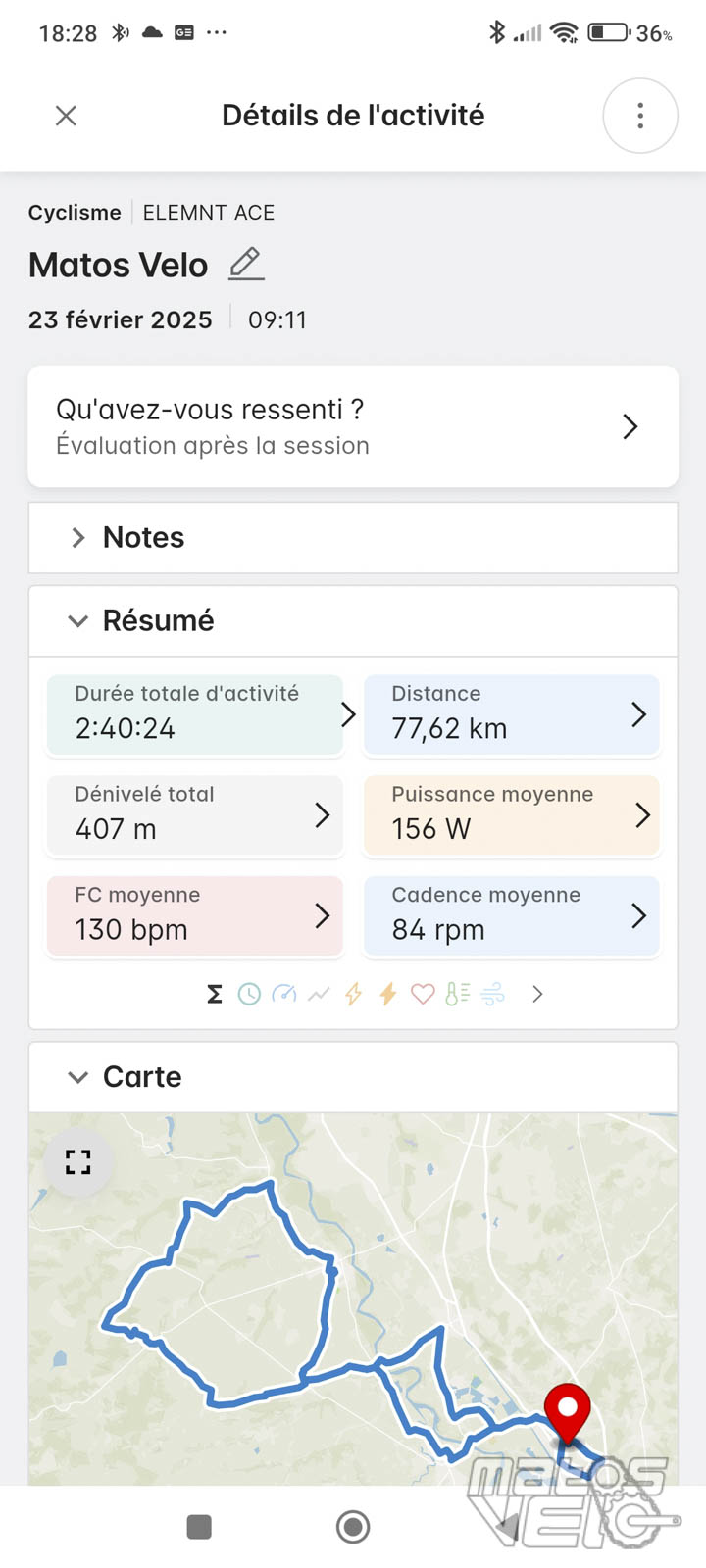This screenshot has height=1568, width=706.
Task: Collapse the Résumé section
Action: pos(78,620)
